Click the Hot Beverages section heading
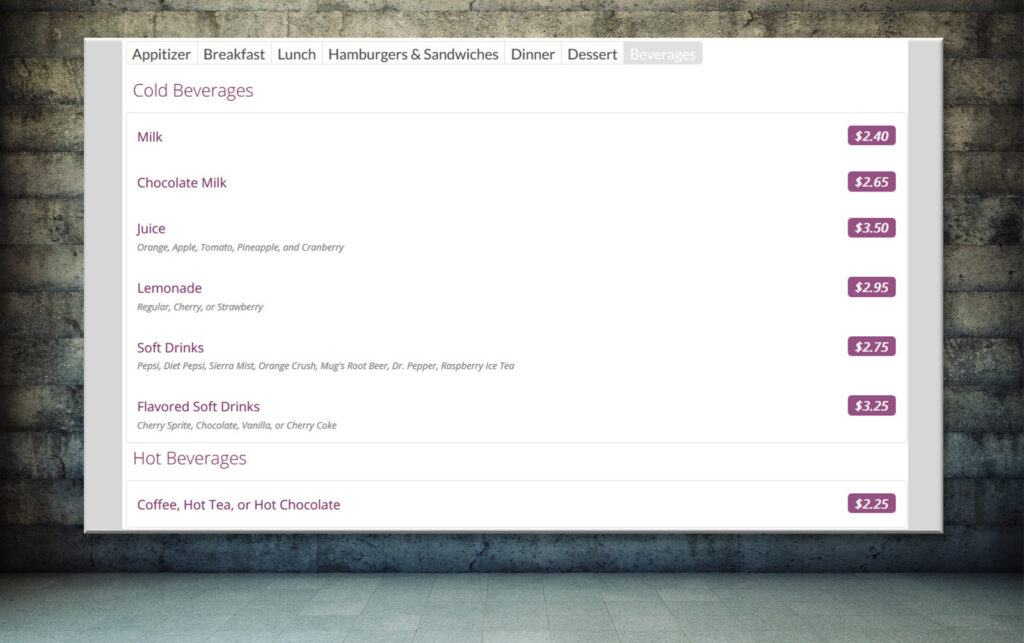Screen dimensions: 1024x643 coord(189,459)
